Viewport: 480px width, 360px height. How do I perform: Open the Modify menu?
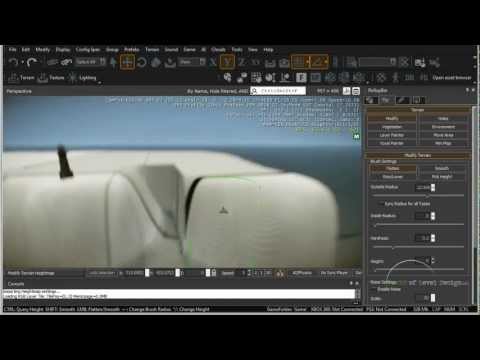(43, 50)
